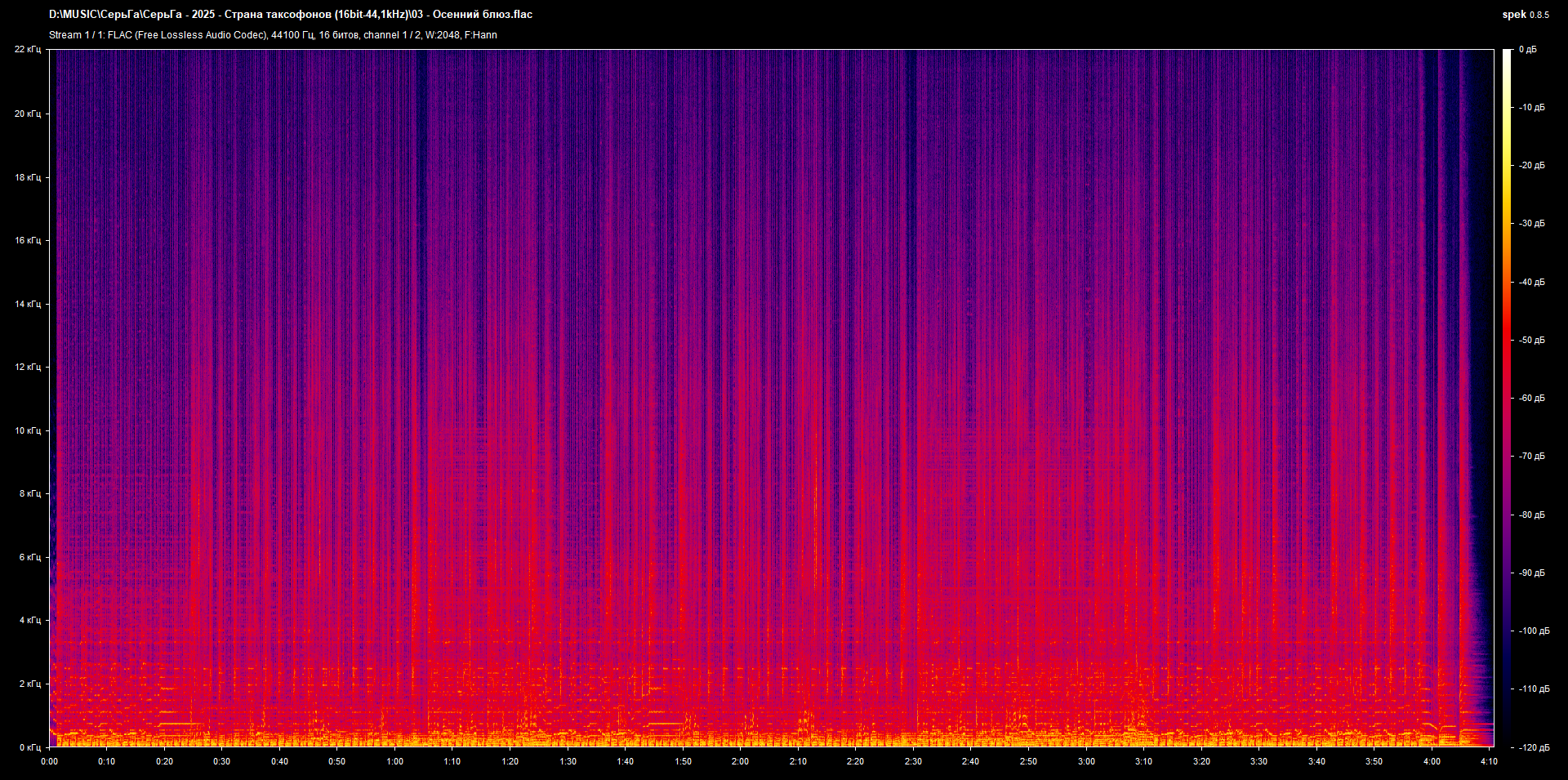Click the 22 кГц frequency label
This screenshot has width=1568, height=780.
coord(28,50)
